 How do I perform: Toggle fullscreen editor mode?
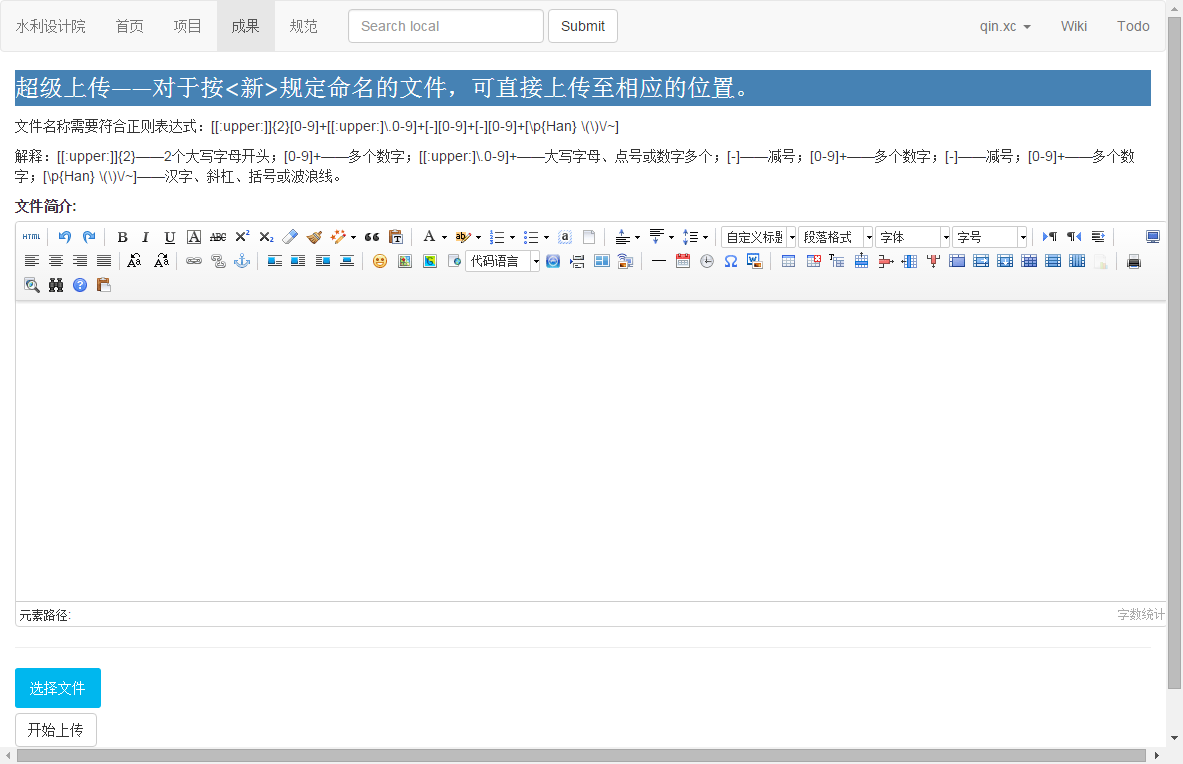click(x=1153, y=237)
